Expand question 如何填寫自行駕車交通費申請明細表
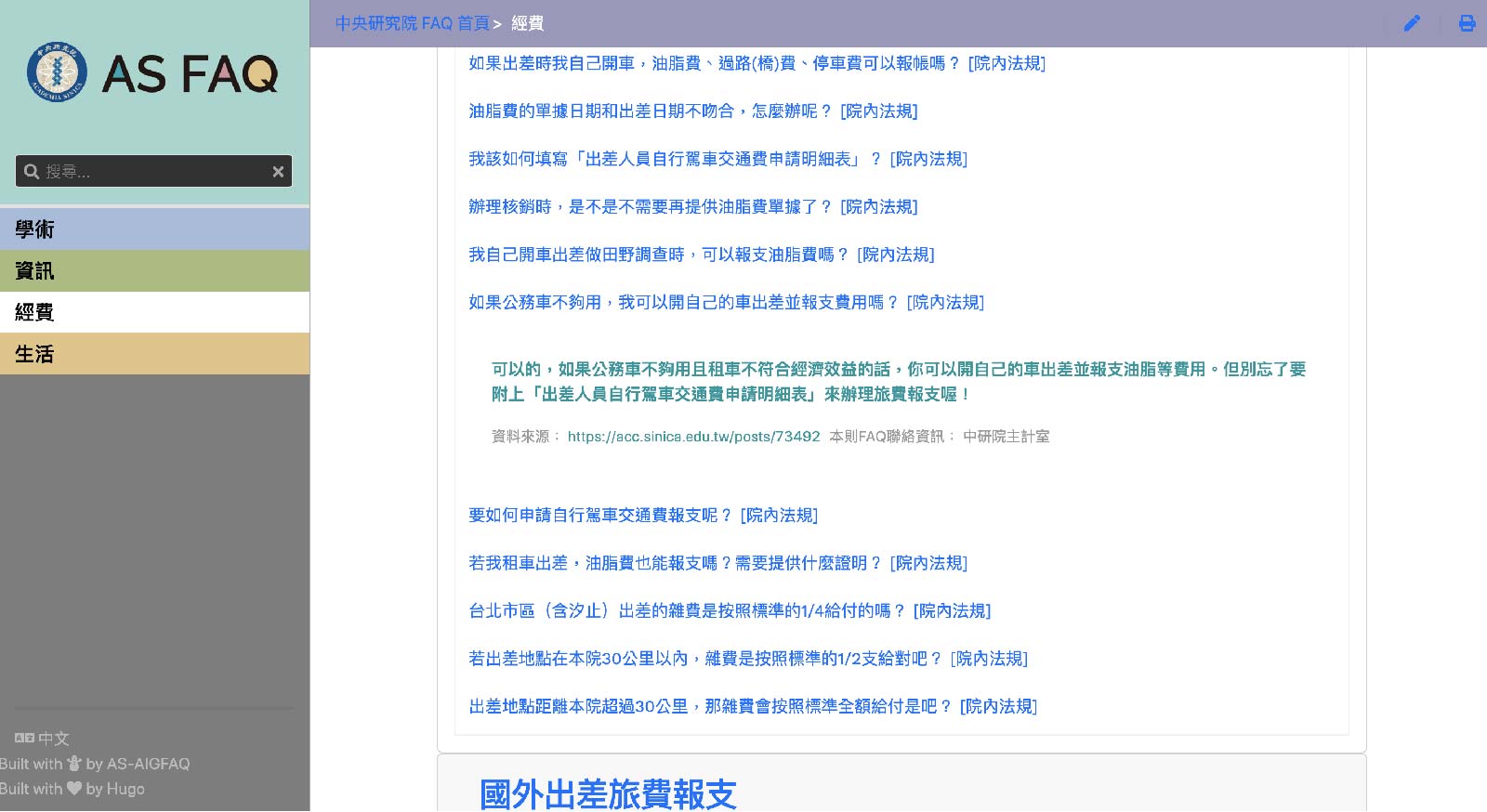 click(x=717, y=159)
